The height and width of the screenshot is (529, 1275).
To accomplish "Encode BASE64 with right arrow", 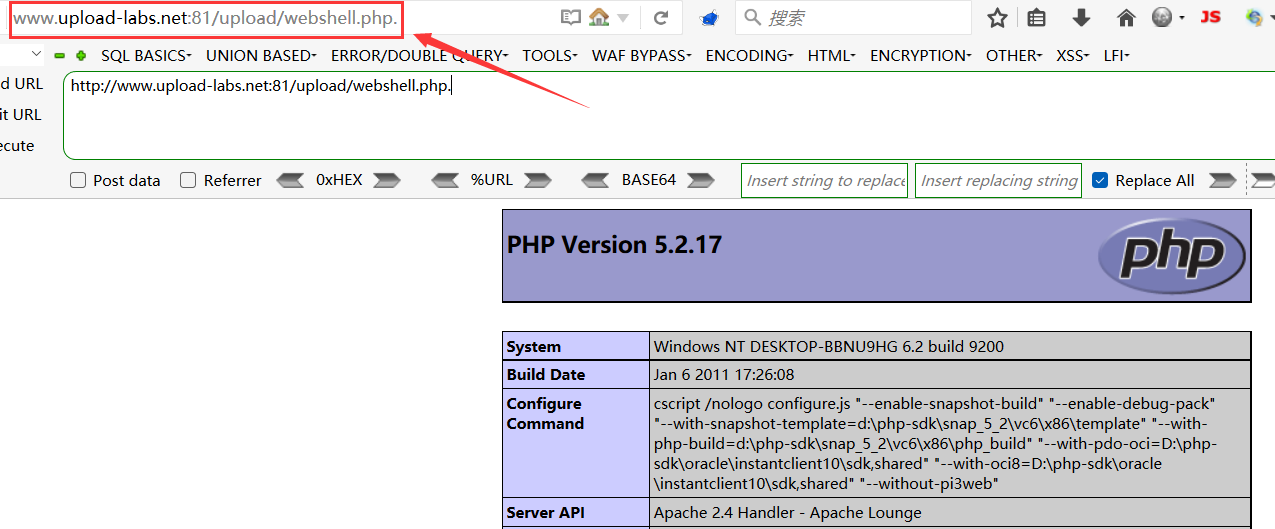I will tap(700, 180).
